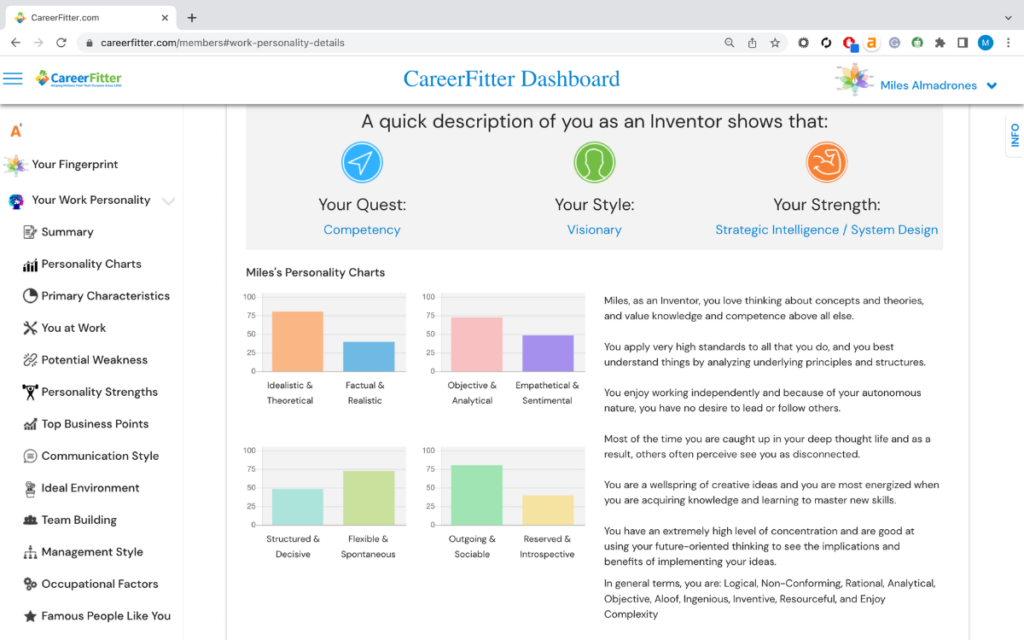Click the yellow Reserved & Introspective bar

[548, 510]
